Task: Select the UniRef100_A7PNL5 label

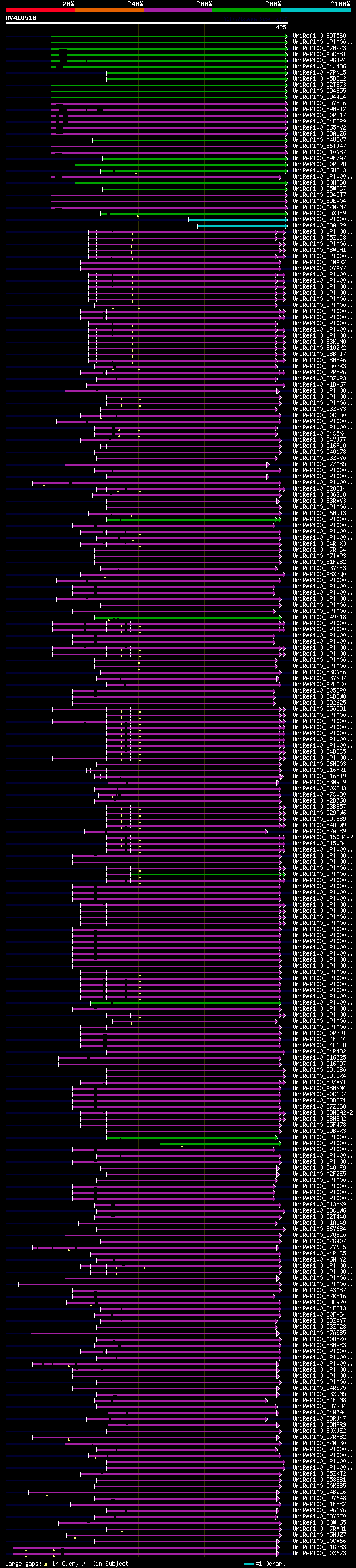Action: (319, 72)
